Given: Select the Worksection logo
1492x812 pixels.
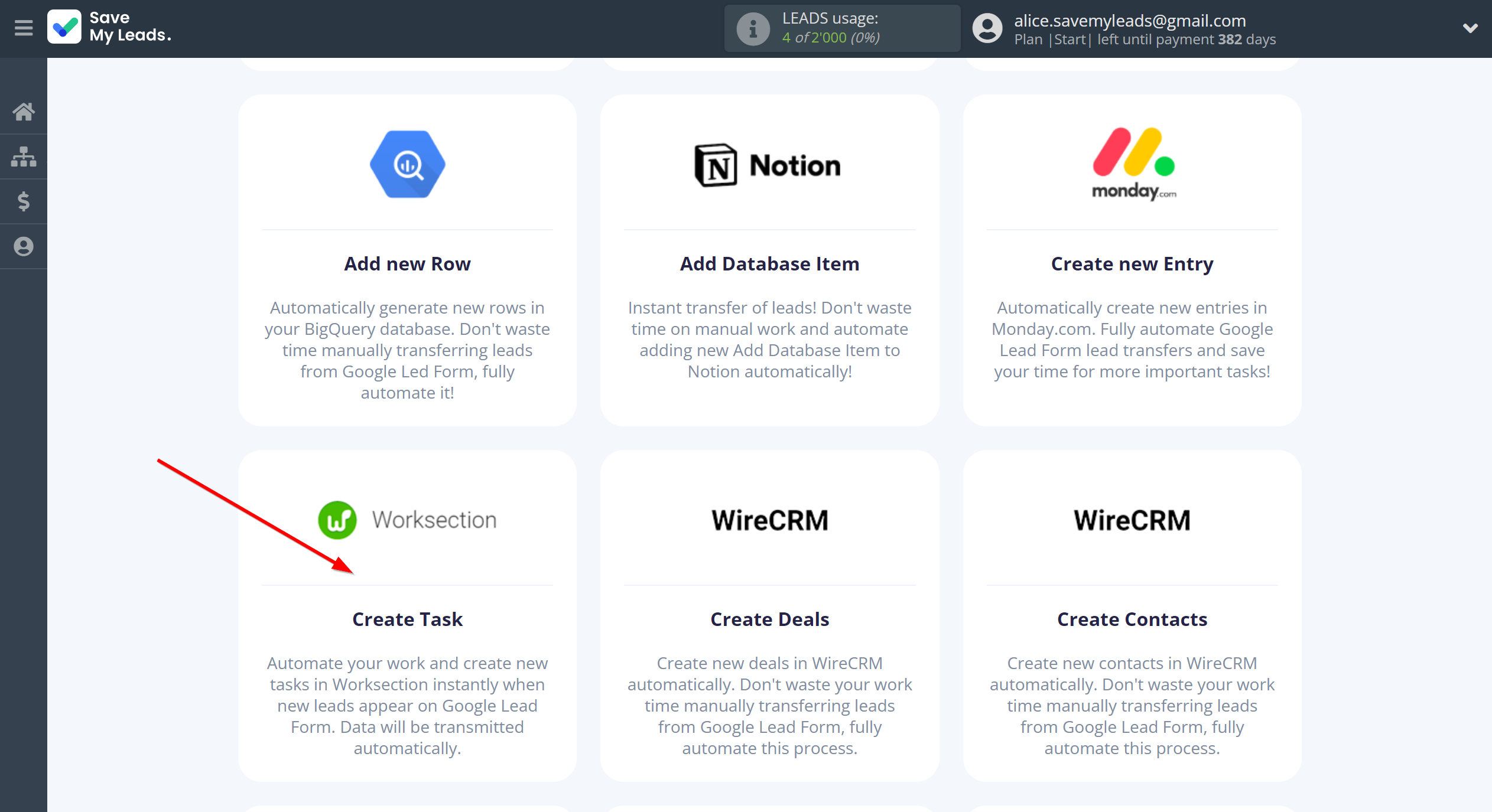Looking at the screenshot, I should (407, 520).
